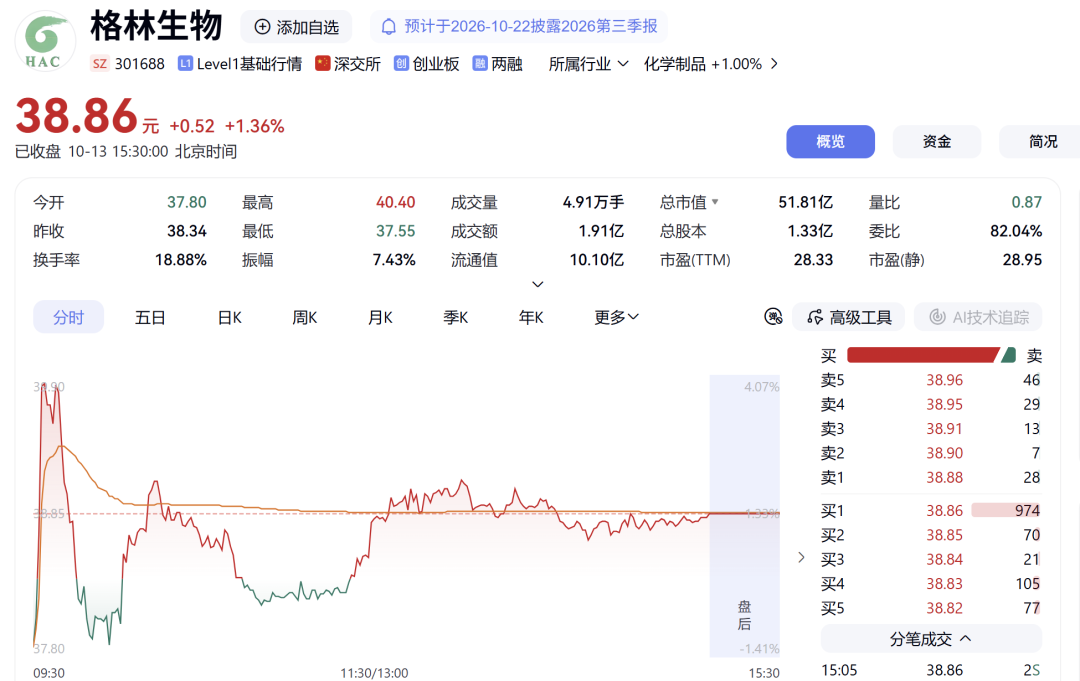Click 买3 price 38.84
This screenshot has height=681, width=1080.
click(x=944, y=559)
